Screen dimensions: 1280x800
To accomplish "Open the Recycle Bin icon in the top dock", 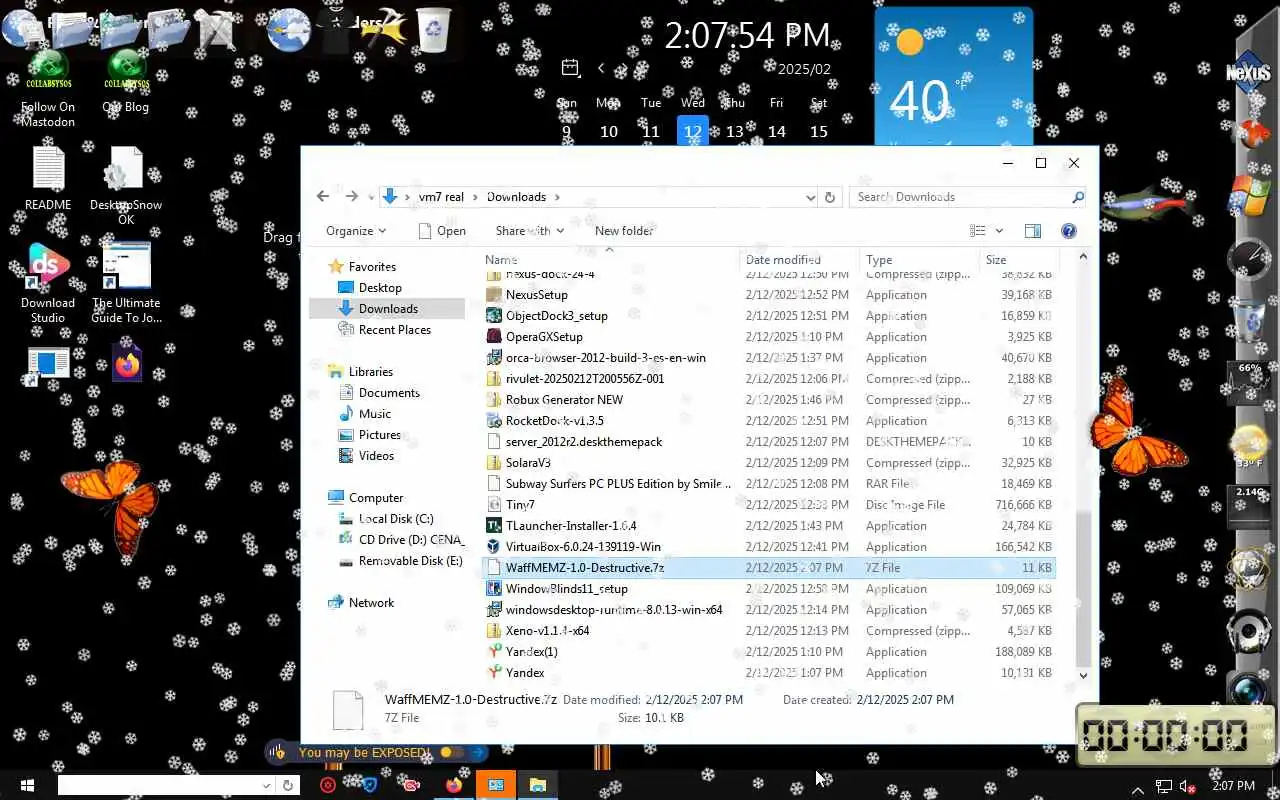I will coord(433,30).
